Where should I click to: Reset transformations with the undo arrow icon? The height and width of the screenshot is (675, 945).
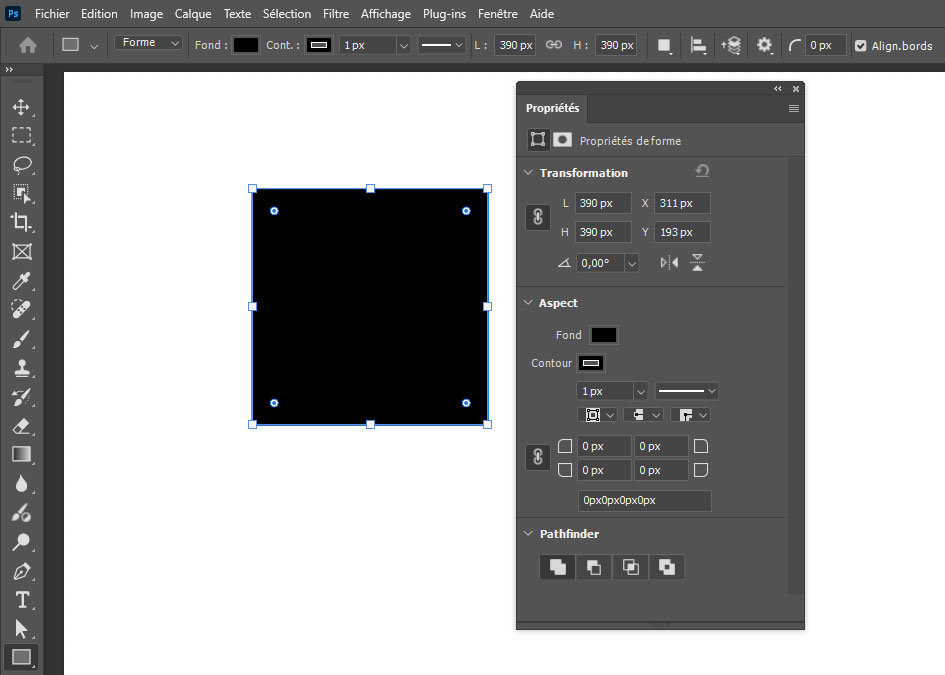(702, 171)
